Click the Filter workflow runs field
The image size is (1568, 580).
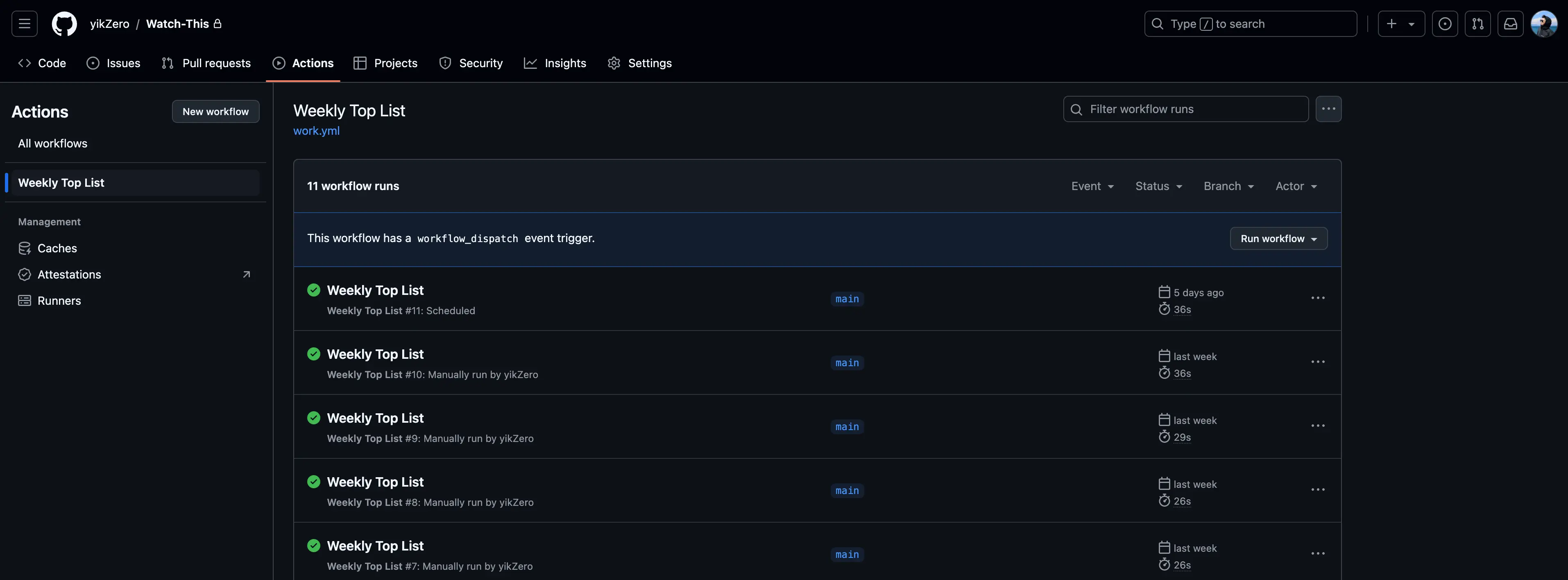click(1185, 109)
